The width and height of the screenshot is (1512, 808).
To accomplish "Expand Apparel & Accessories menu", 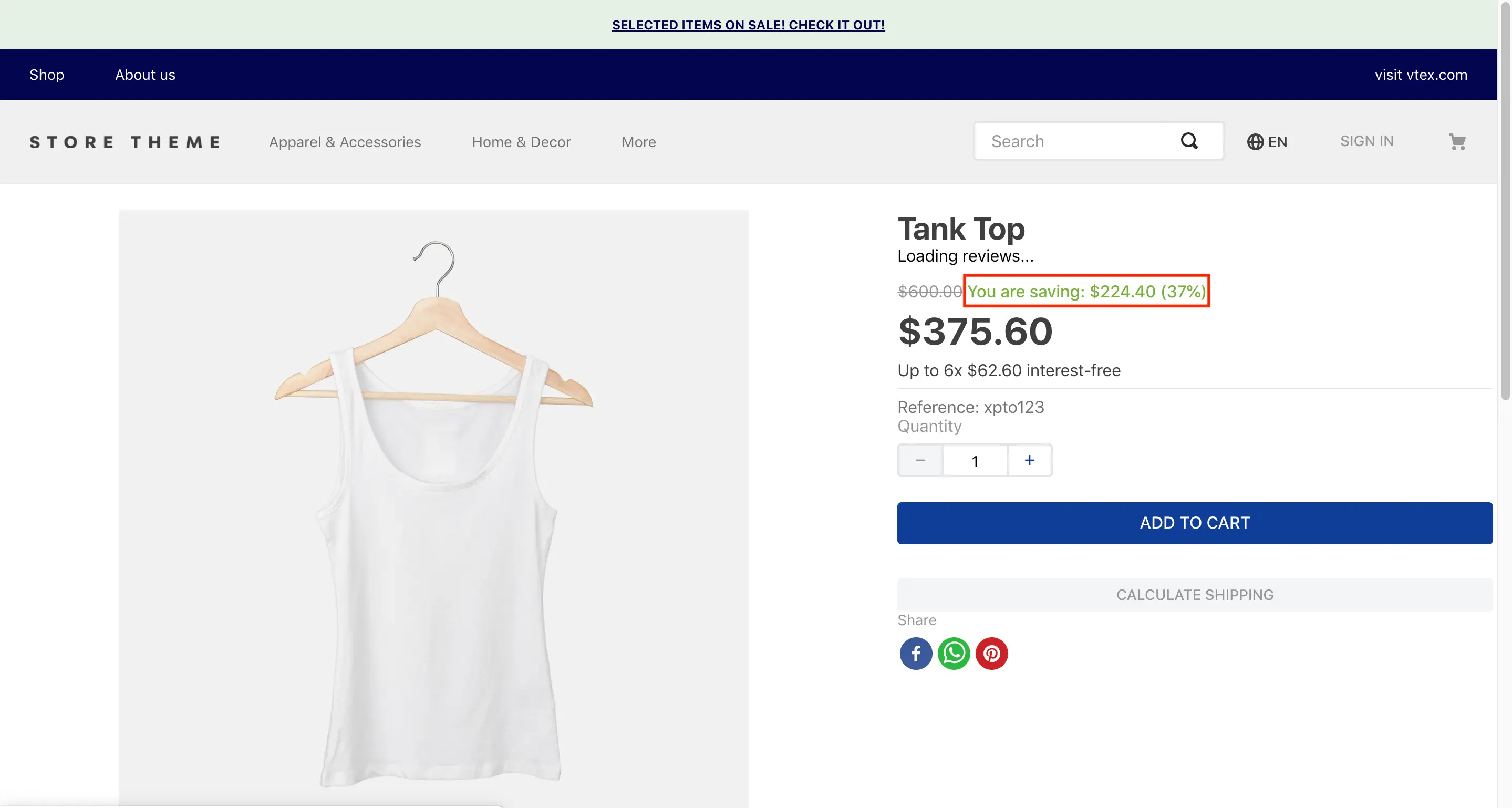I will (x=345, y=142).
